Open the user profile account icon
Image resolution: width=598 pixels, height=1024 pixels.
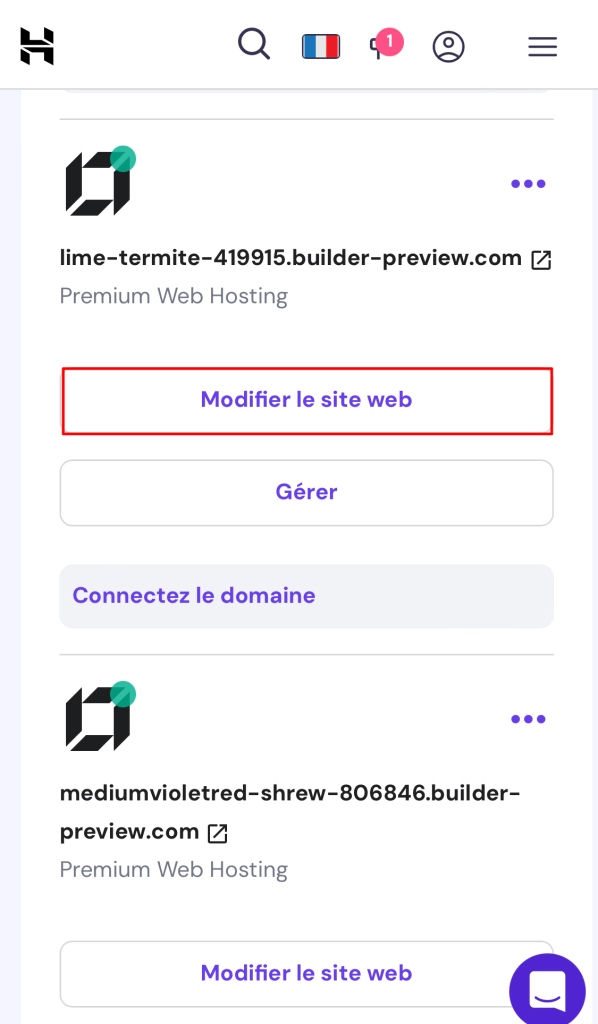pos(448,46)
